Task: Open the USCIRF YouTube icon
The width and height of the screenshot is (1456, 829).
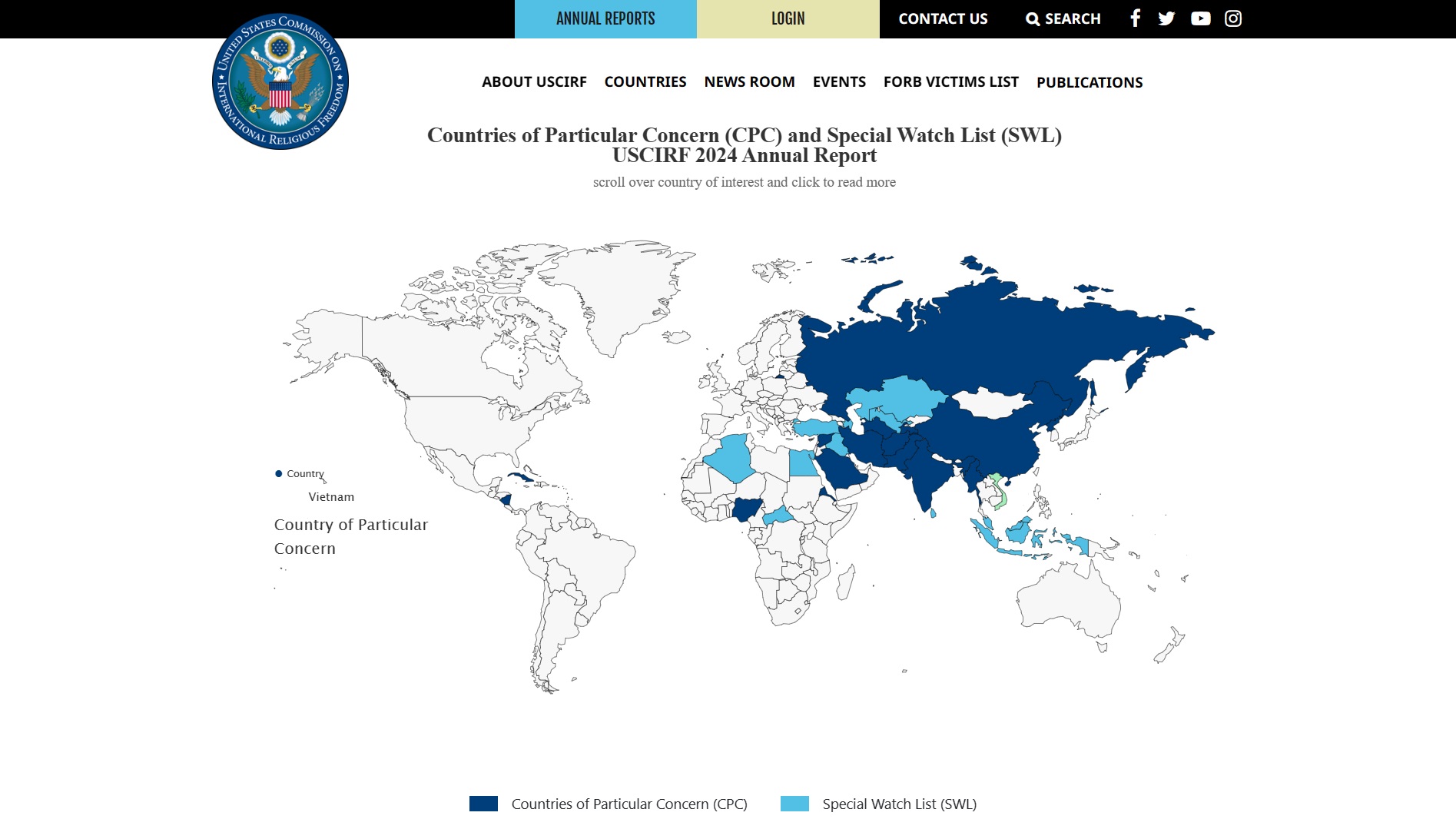Action: pyautogui.click(x=1200, y=18)
